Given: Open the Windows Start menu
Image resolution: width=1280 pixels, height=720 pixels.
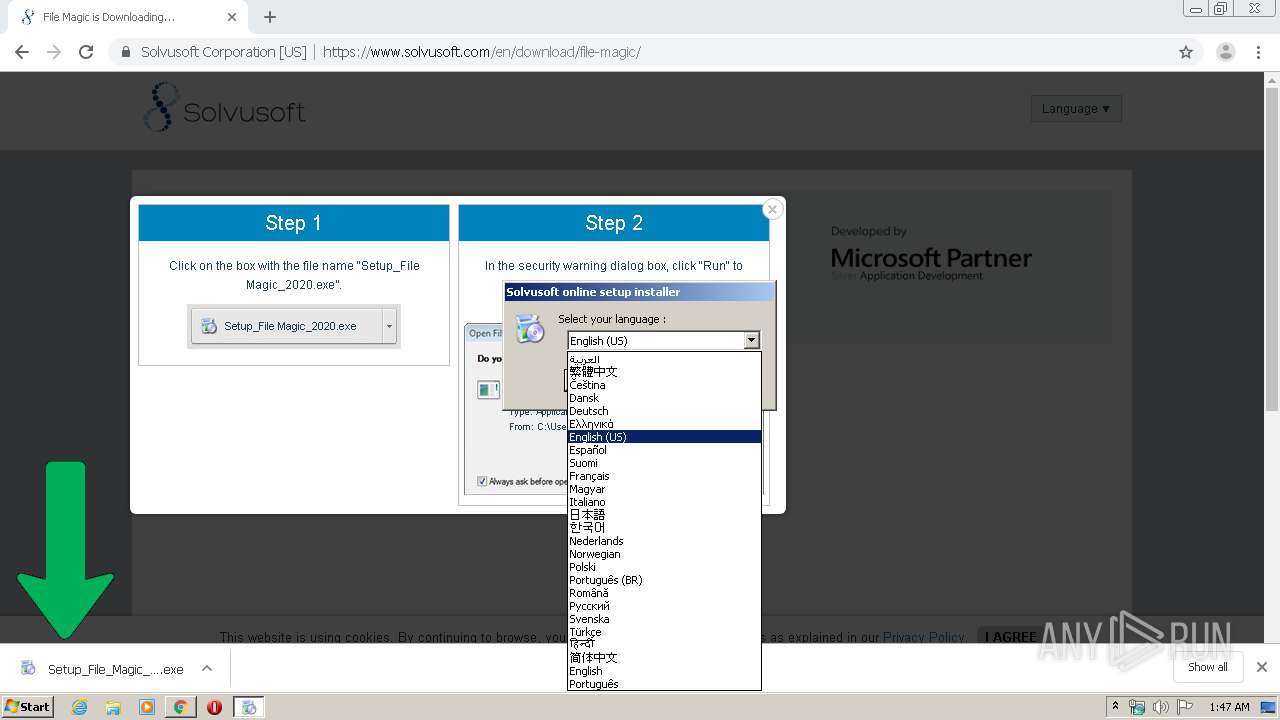Looking at the screenshot, I should 28,707.
